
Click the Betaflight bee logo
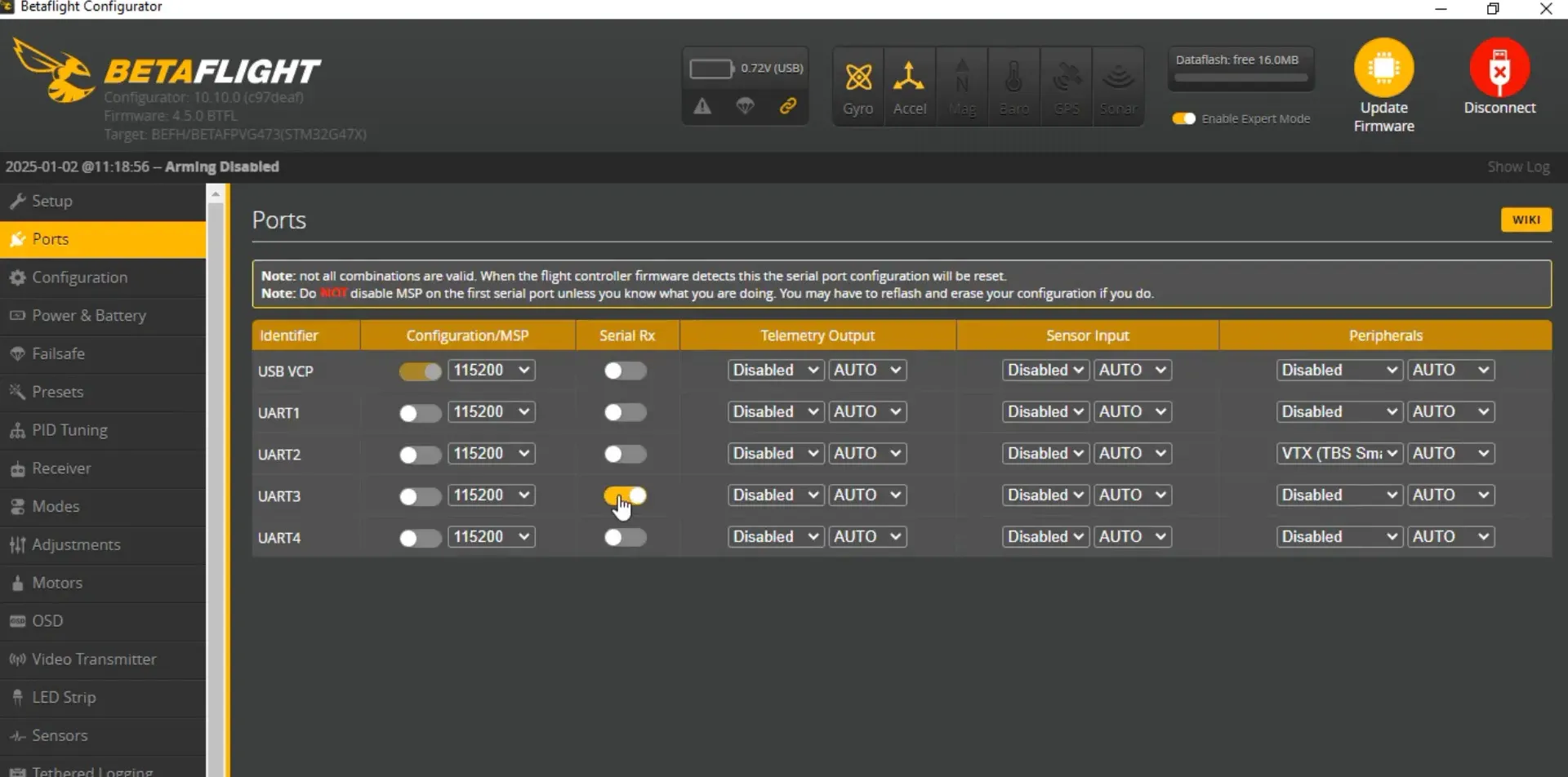pos(54,70)
